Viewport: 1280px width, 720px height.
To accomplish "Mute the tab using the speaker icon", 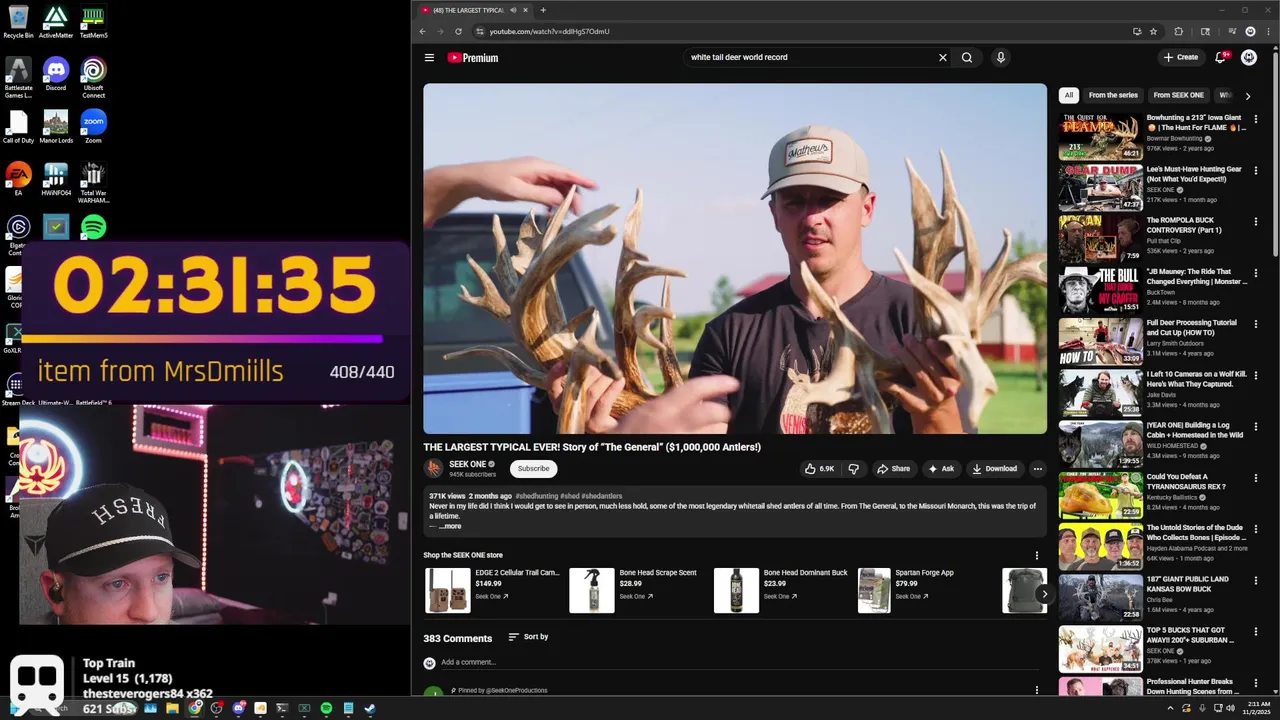I will [513, 10].
